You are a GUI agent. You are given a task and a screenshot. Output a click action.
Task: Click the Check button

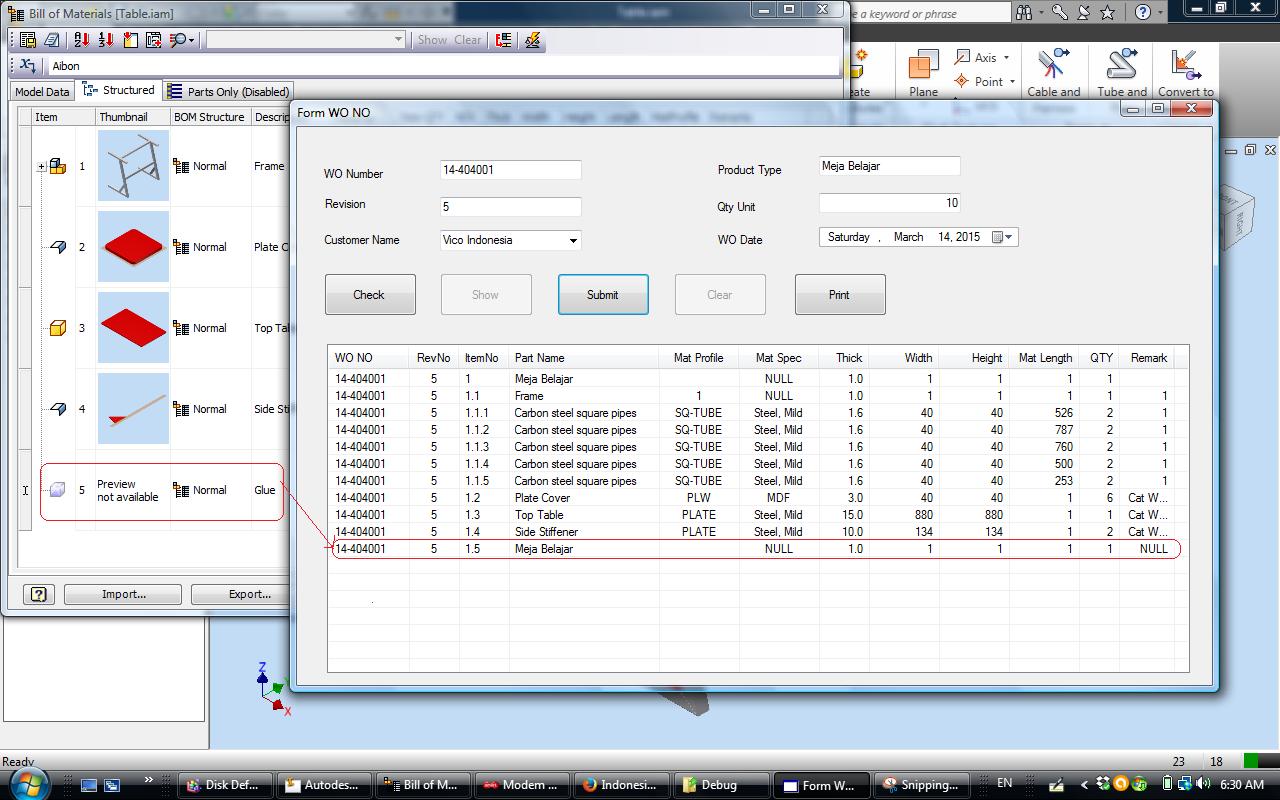pyautogui.click(x=370, y=295)
